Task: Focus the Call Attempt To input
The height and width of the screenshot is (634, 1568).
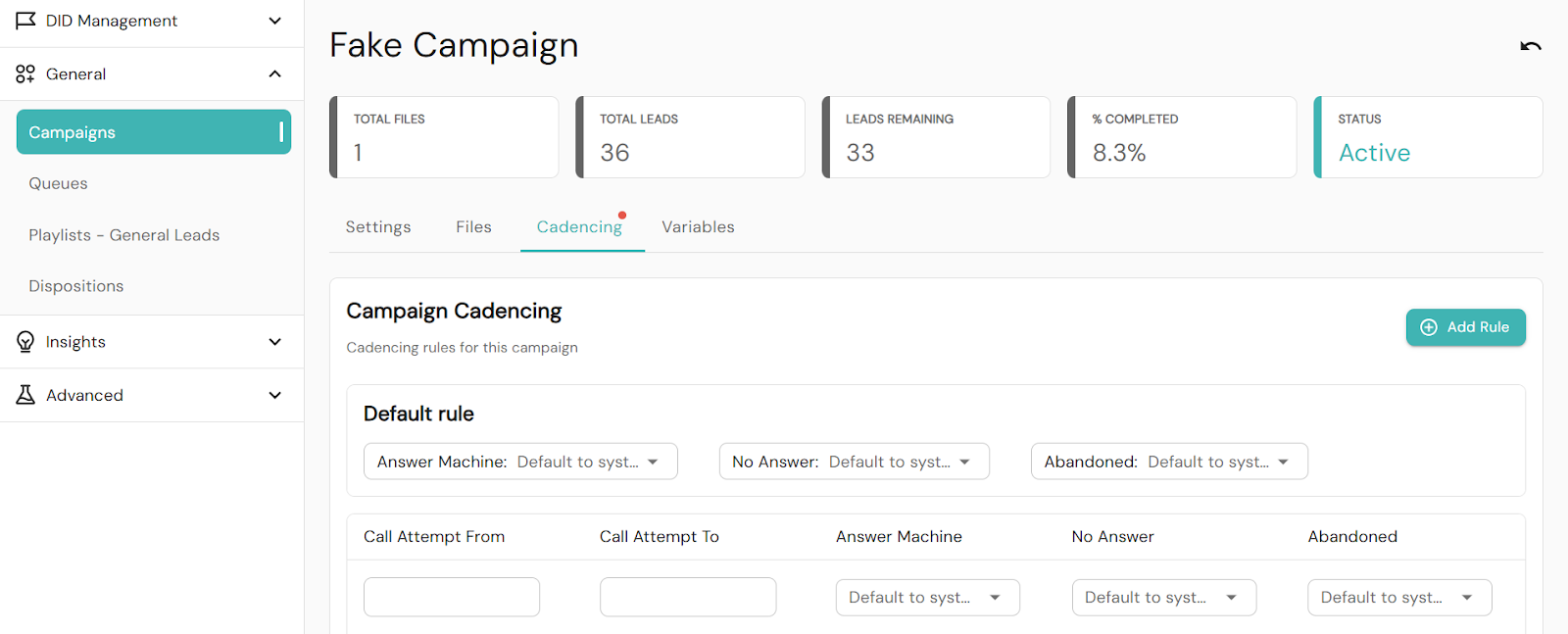Action: coord(687,597)
